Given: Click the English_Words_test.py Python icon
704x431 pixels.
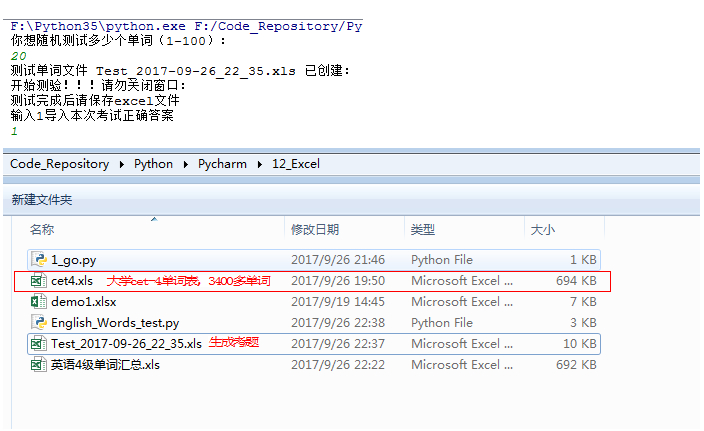Looking at the screenshot, I should 39,322.
